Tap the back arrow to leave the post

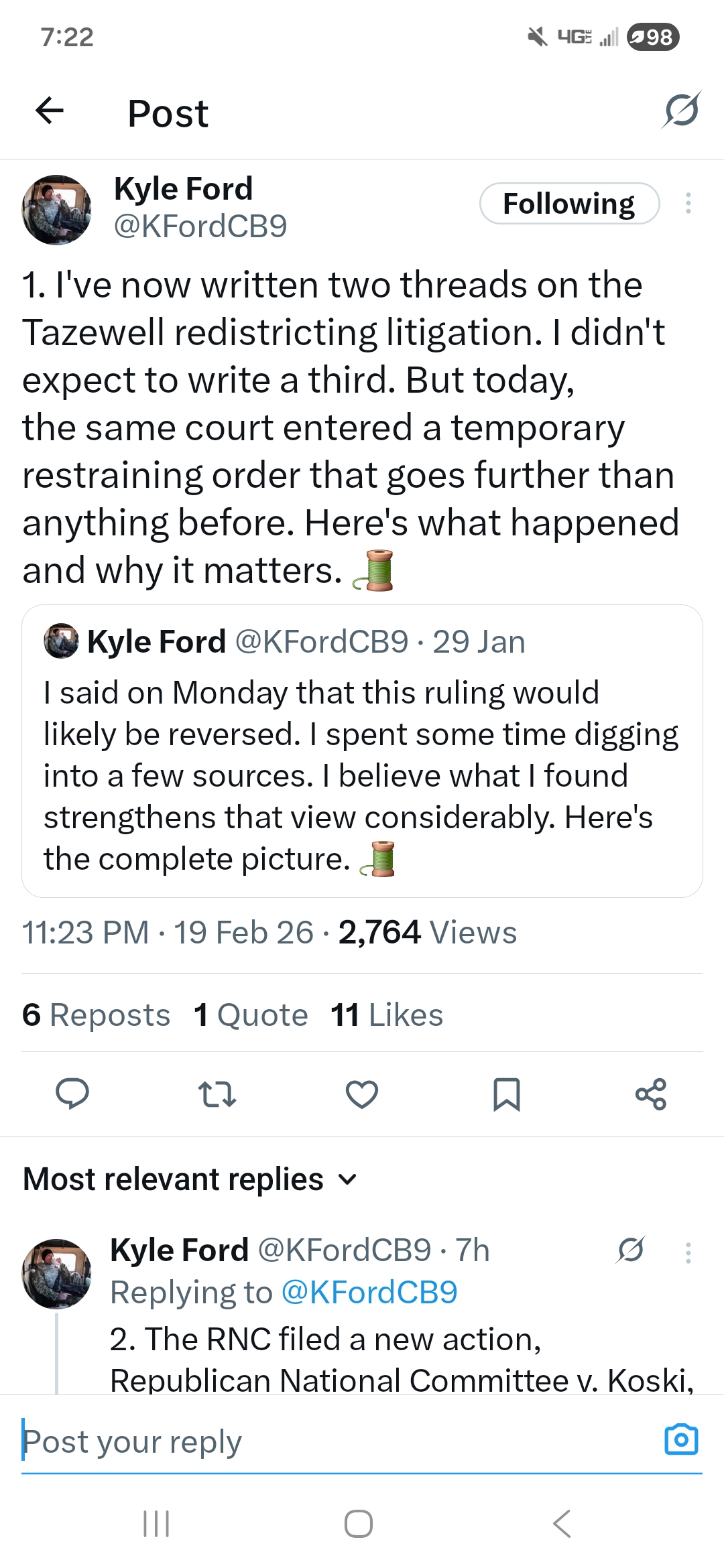click(x=50, y=111)
